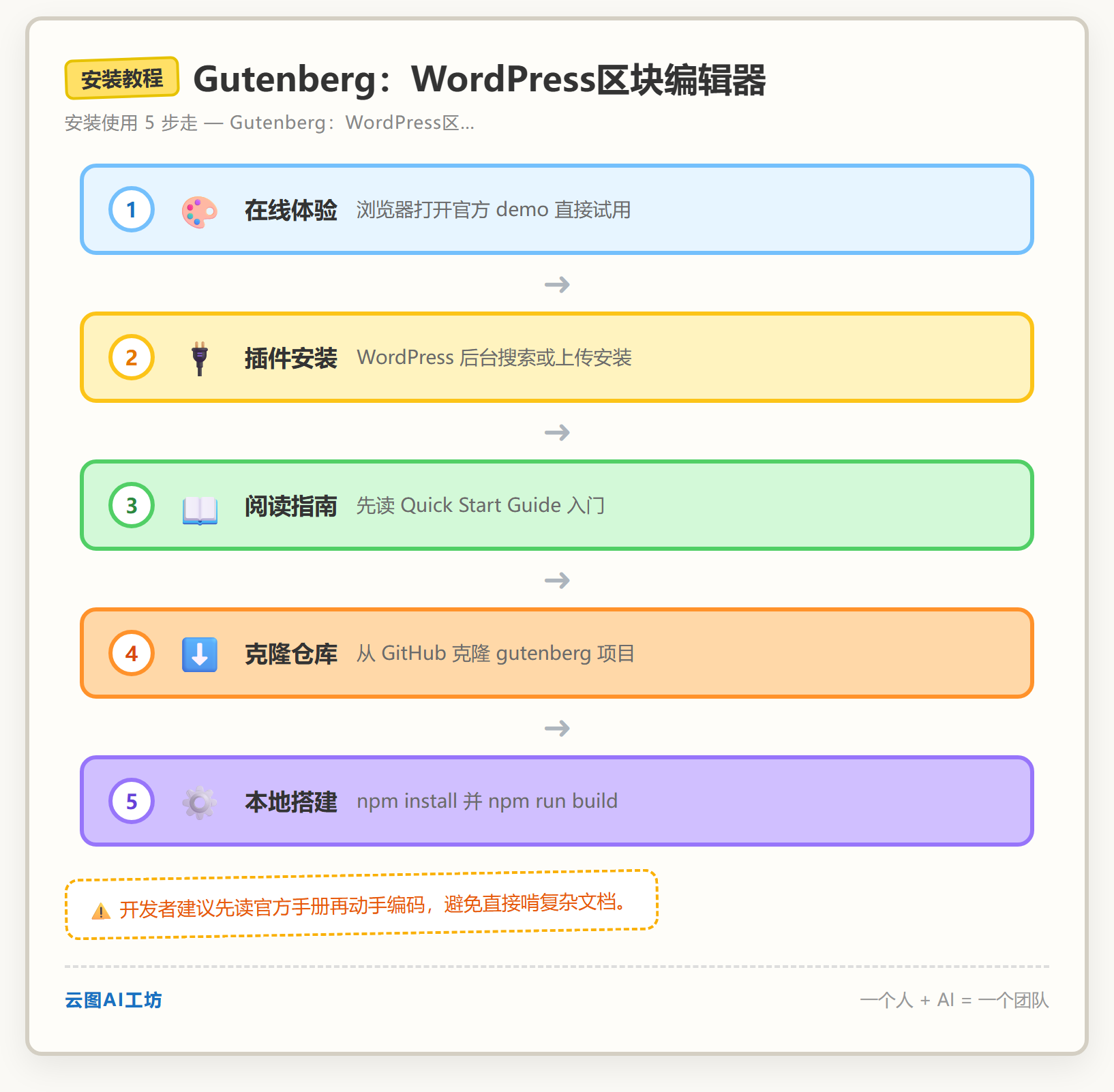Click the slogan 一个人 + AI = 一个团队

(x=954, y=1000)
